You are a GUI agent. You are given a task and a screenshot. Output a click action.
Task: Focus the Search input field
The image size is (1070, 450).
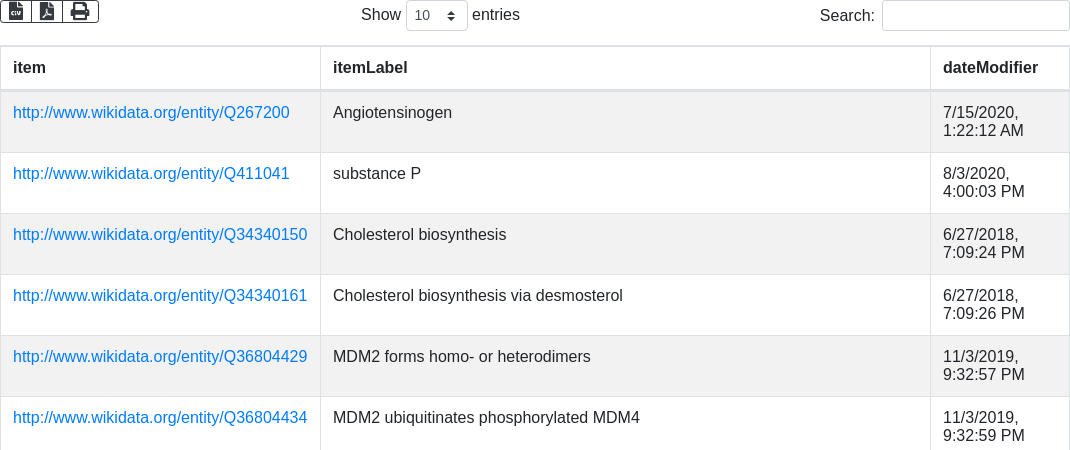coord(975,15)
